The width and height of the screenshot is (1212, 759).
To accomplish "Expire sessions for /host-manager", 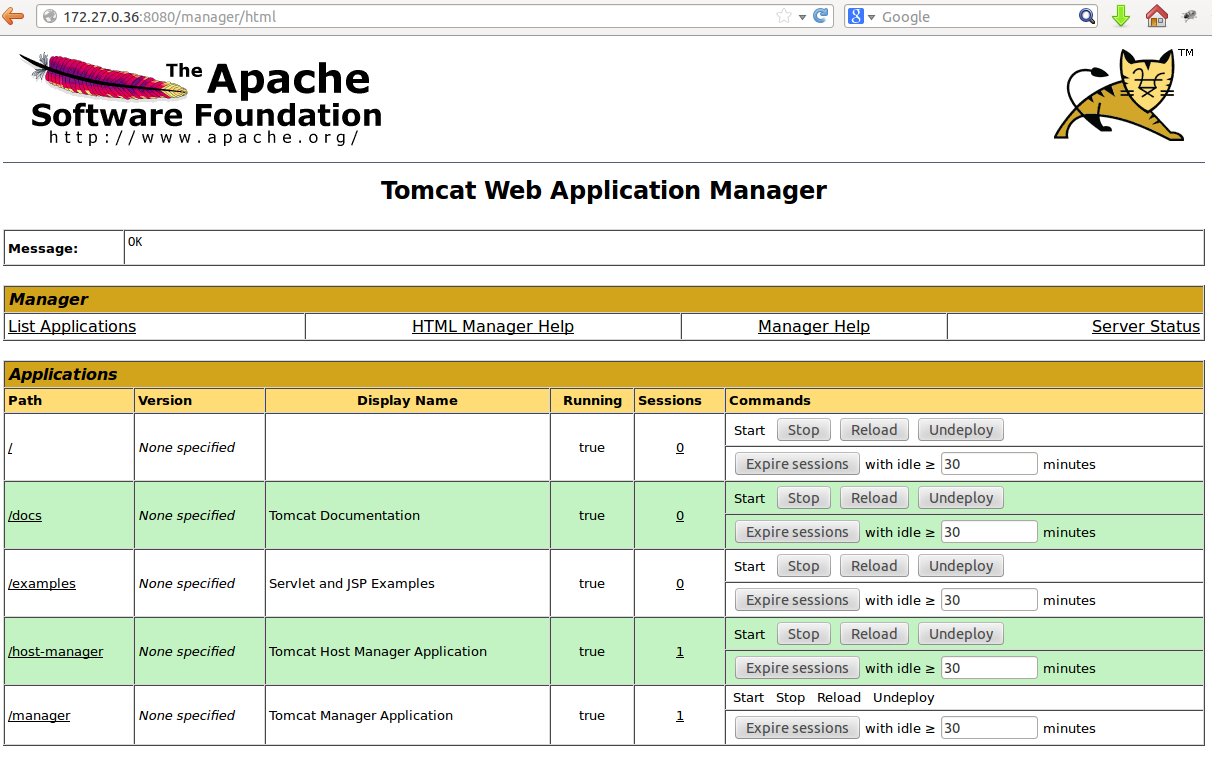I will 797,668.
